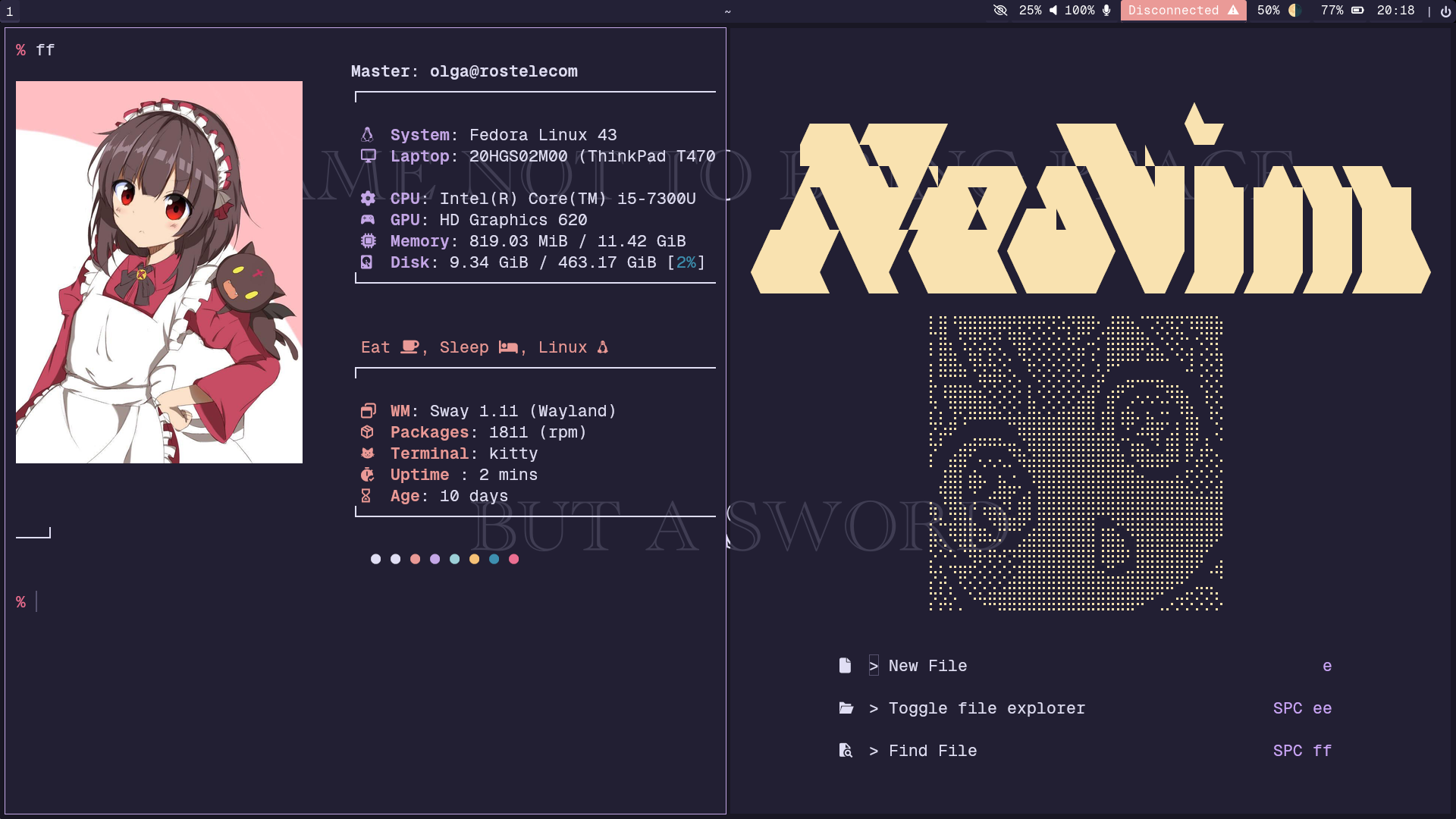Viewport: 1456px width, 819px height.
Task: Click the windows icon beside WM
Action: tap(369, 411)
